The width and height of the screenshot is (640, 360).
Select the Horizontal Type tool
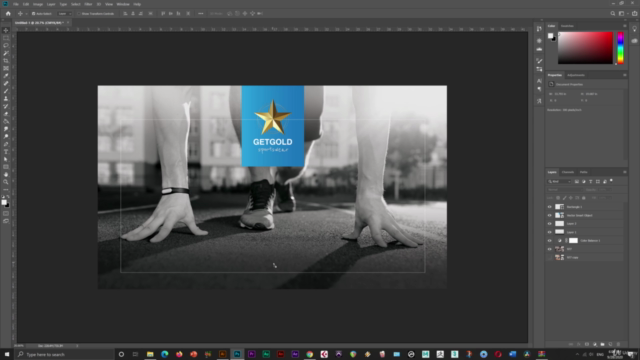tap(6, 151)
